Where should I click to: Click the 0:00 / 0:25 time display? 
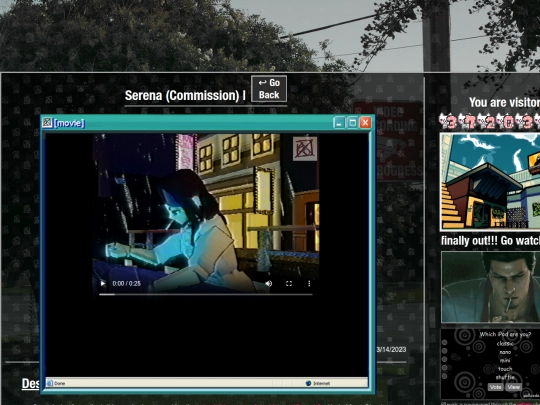point(126,283)
